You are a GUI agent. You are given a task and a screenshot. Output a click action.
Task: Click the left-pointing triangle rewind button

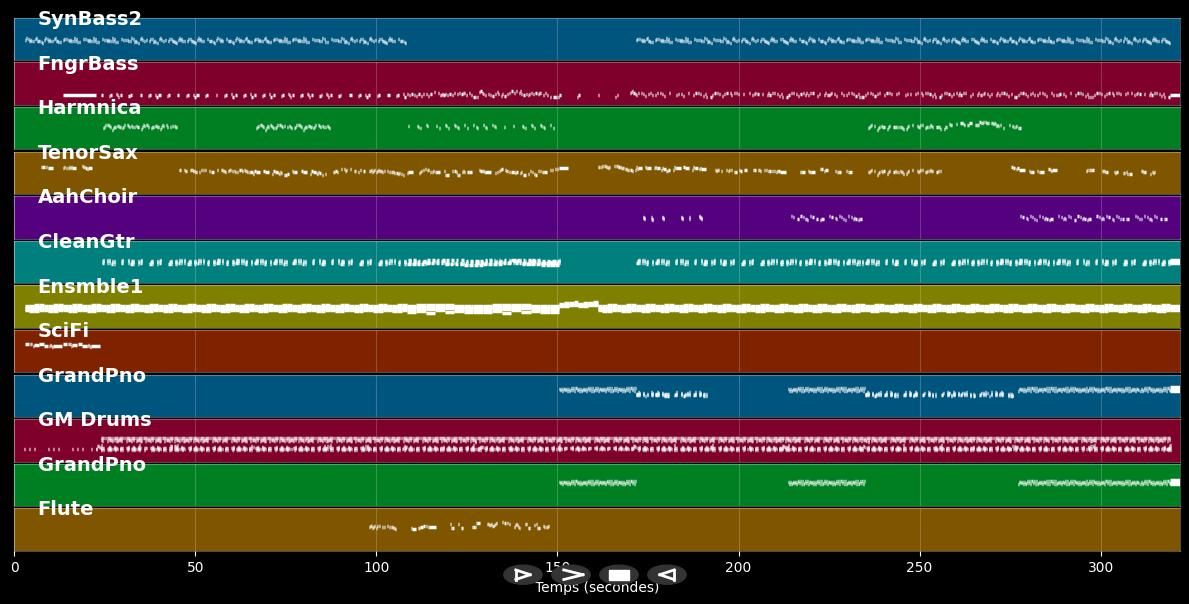[667, 575]
